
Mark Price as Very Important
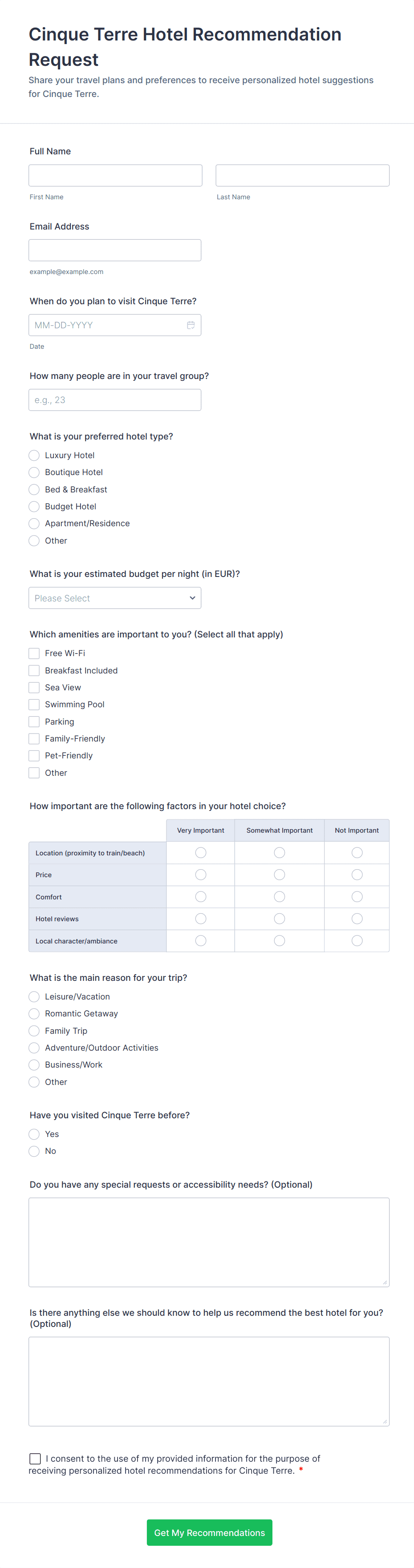200,875
